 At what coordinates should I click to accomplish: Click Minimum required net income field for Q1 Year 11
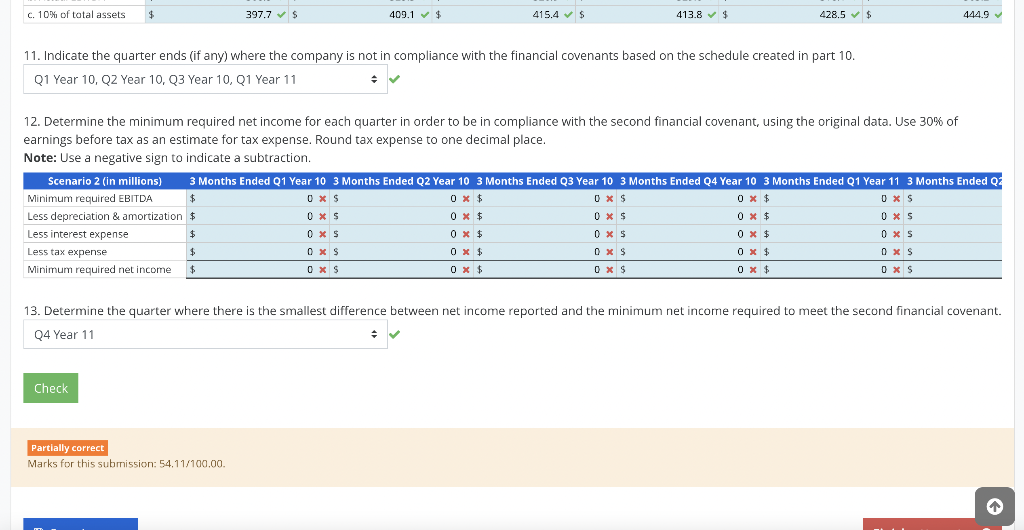pyautogui.click(x=831, y=270)
